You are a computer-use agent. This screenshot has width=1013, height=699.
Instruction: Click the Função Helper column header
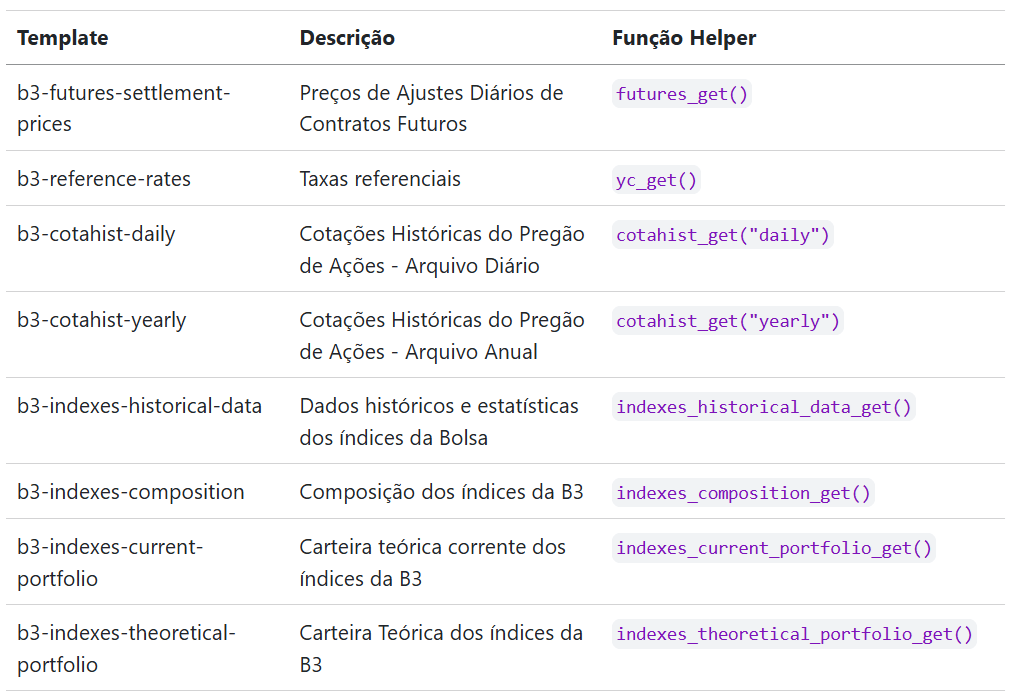tap(684, 38)
